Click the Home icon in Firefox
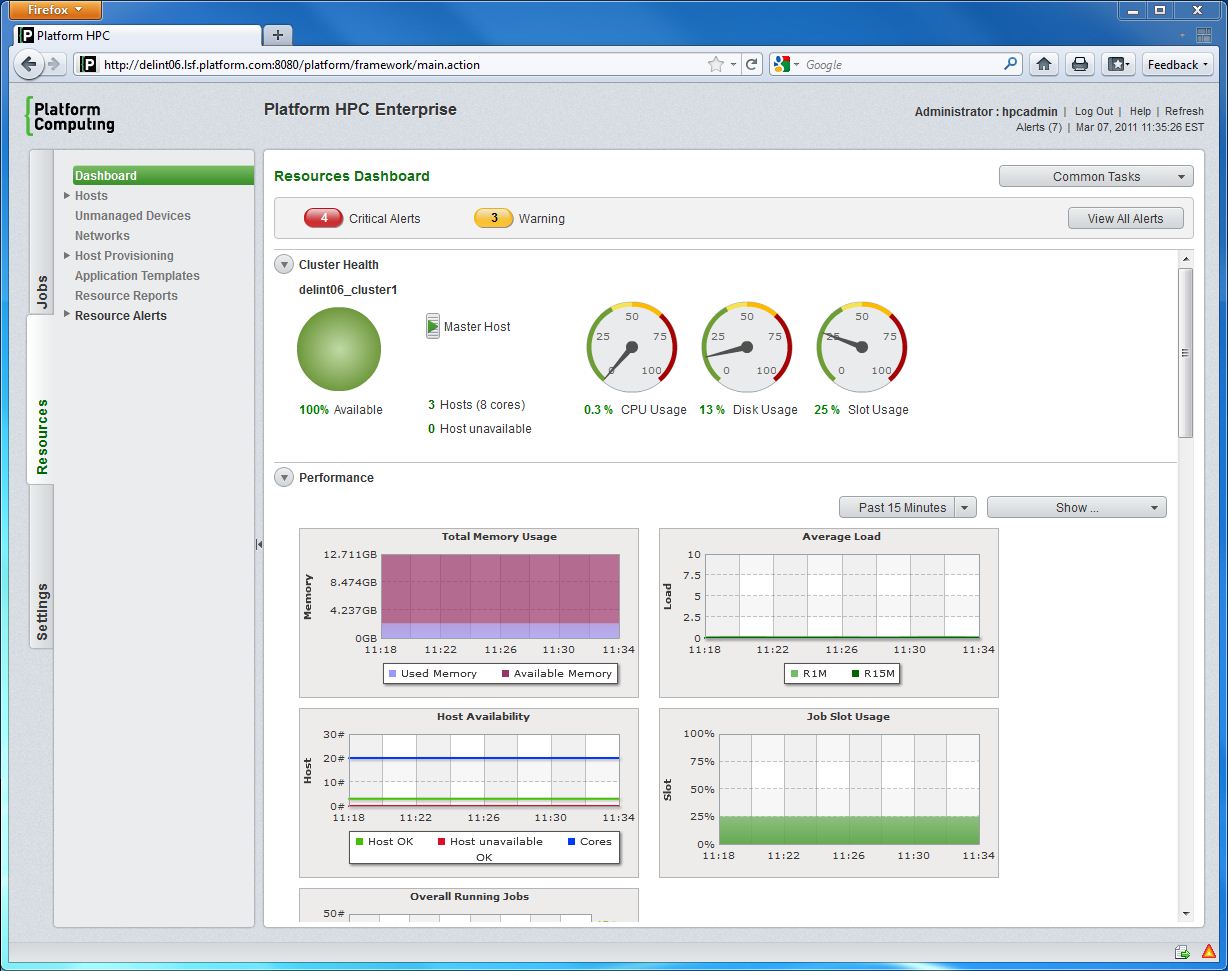Image resolution: width=1228 pixels, height=971 pixels. click(1044, 63)
